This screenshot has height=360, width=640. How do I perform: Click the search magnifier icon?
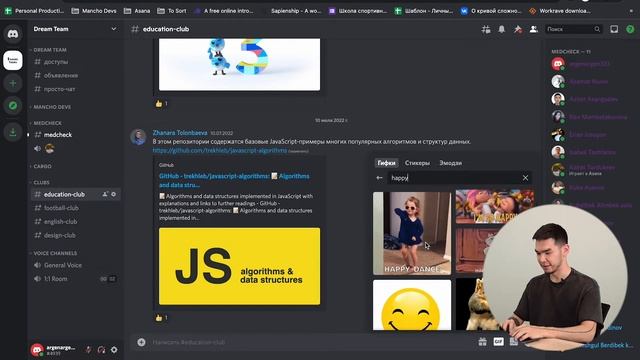[597, 29]
